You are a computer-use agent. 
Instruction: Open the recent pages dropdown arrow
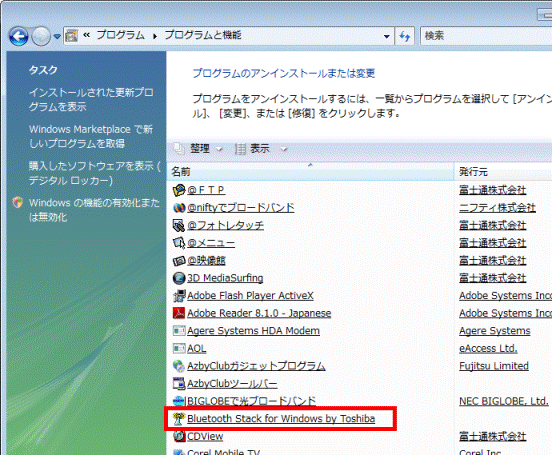pyautogui.click(x=57, y=36)
